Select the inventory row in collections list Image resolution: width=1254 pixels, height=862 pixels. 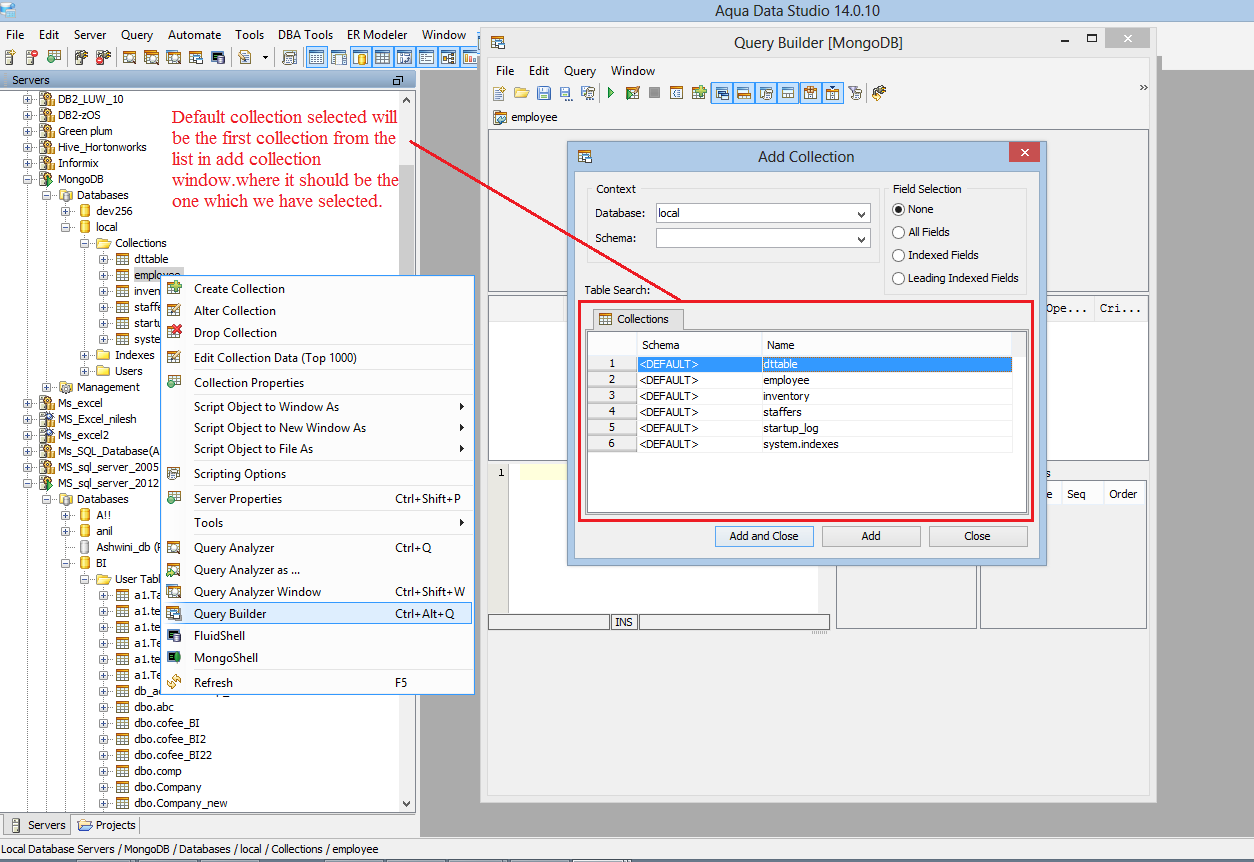pos(800,396)
